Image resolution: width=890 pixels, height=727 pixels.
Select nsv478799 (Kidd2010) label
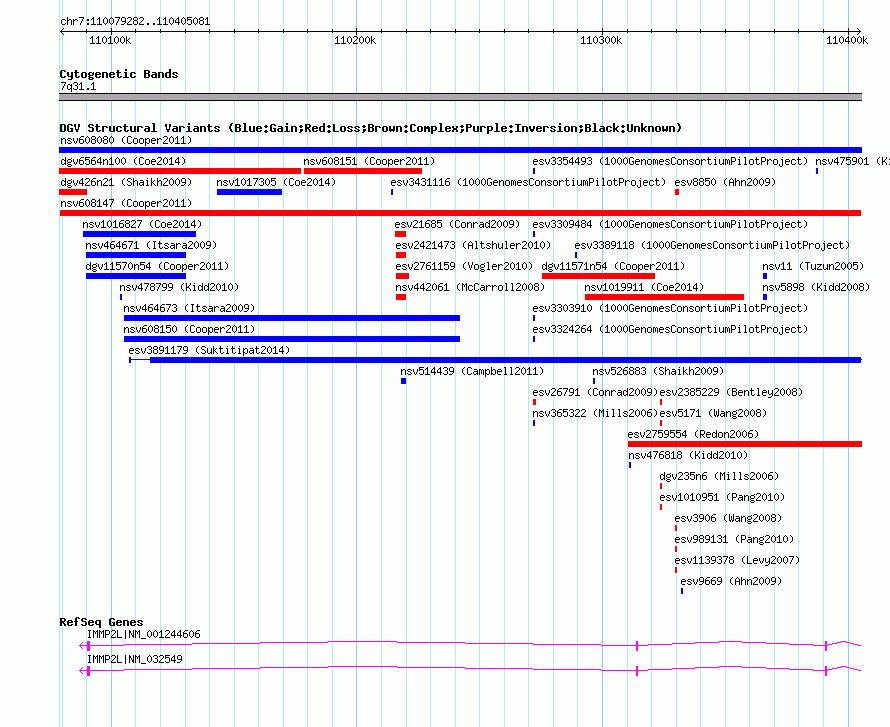click(179, 287)
